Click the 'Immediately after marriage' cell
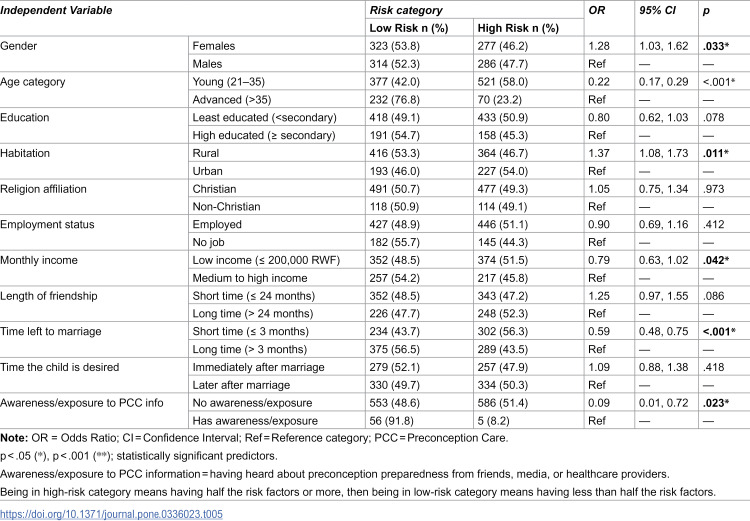 click(x=258, y=367)
